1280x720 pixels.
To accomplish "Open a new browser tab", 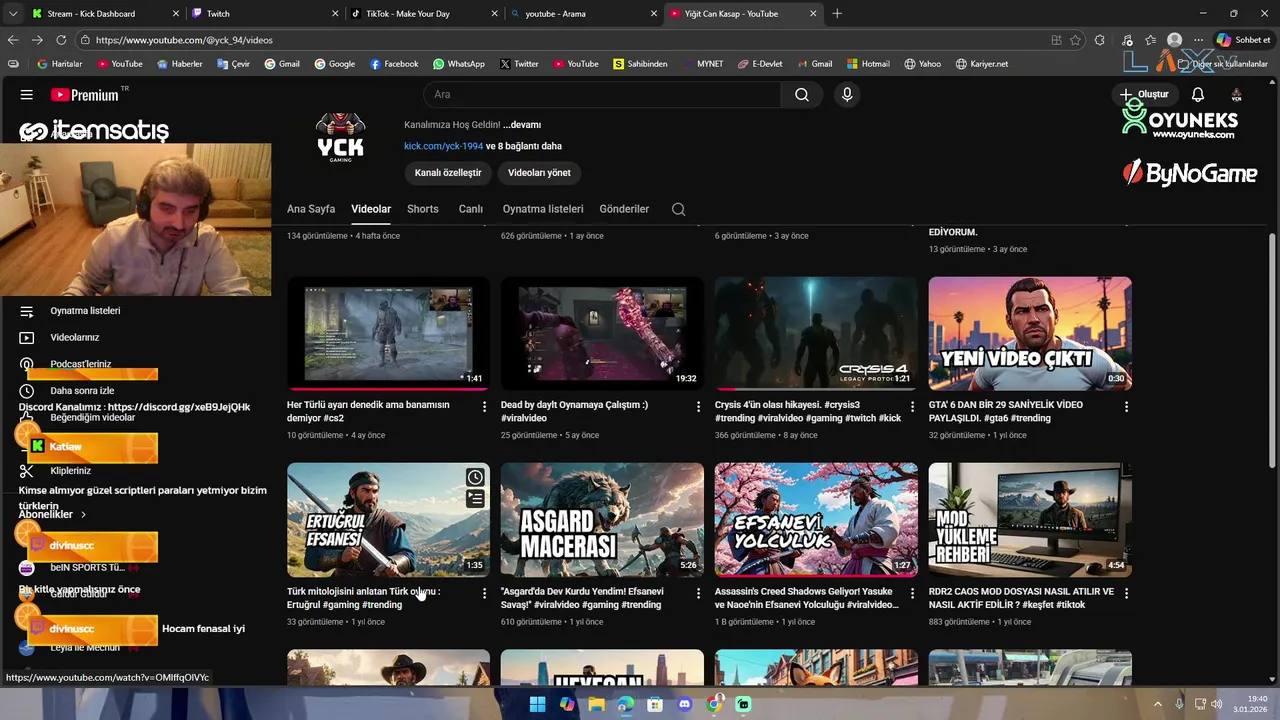I will [x=837, y=14].
